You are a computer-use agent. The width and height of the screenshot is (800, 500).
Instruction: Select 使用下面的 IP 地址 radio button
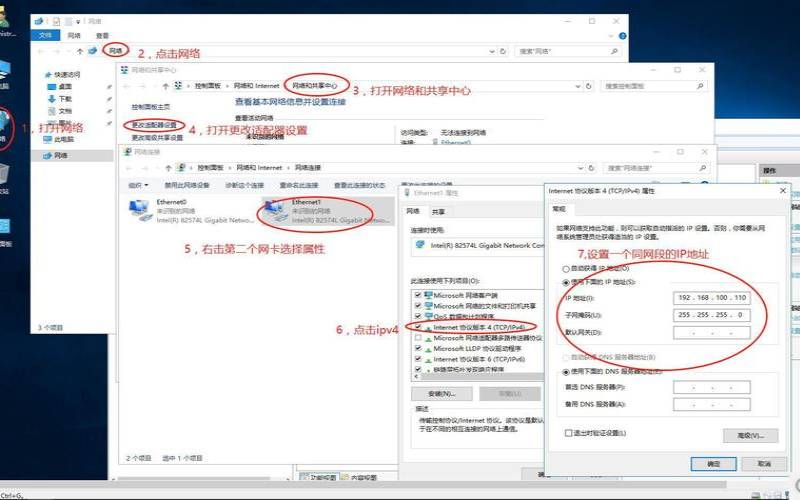coord(565,282)
